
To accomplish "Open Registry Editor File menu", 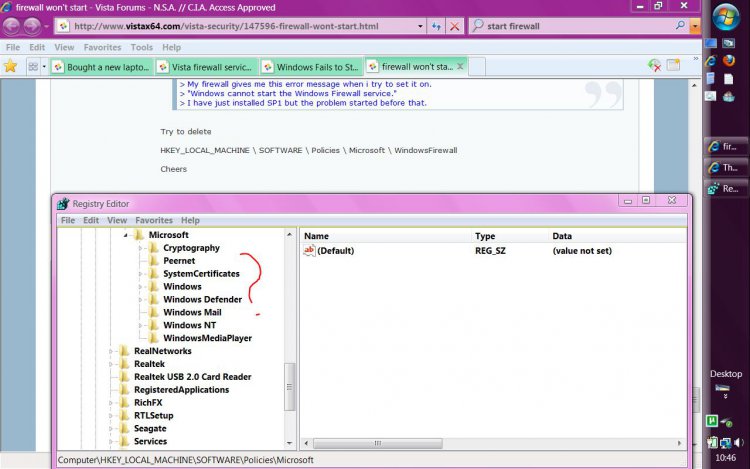I will [x=68, y=220].
